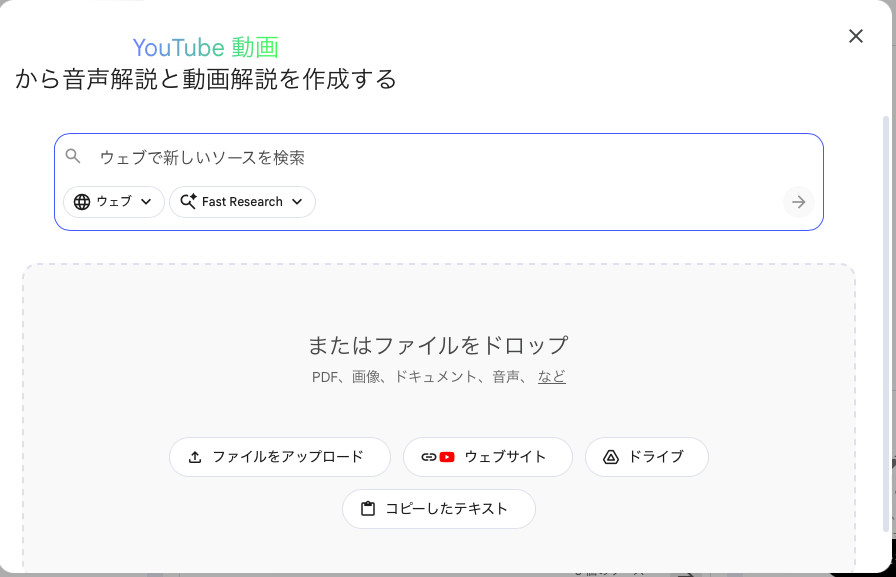Click the search magnifier icon
This screenshot has height=577, width=896.
(x=73, y=156)
